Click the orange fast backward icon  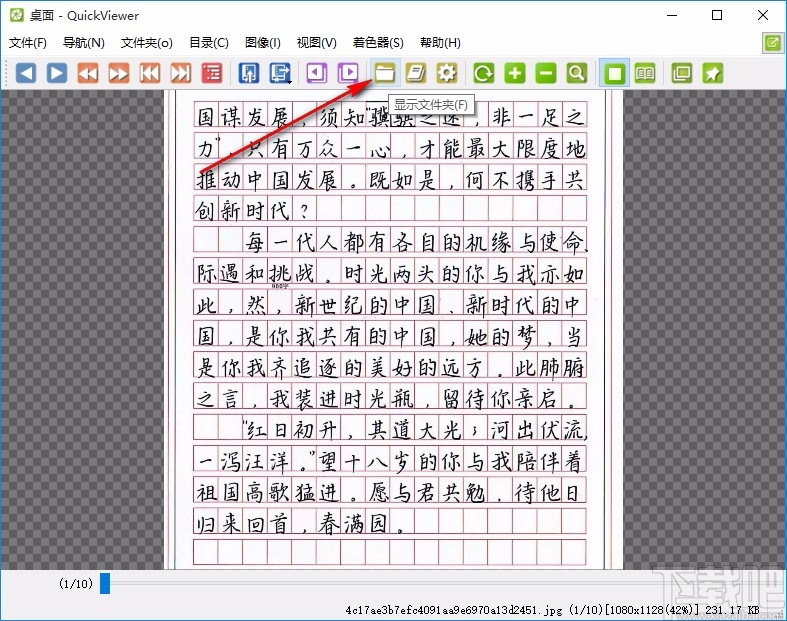pyautogui.click(x=88, y=73)
